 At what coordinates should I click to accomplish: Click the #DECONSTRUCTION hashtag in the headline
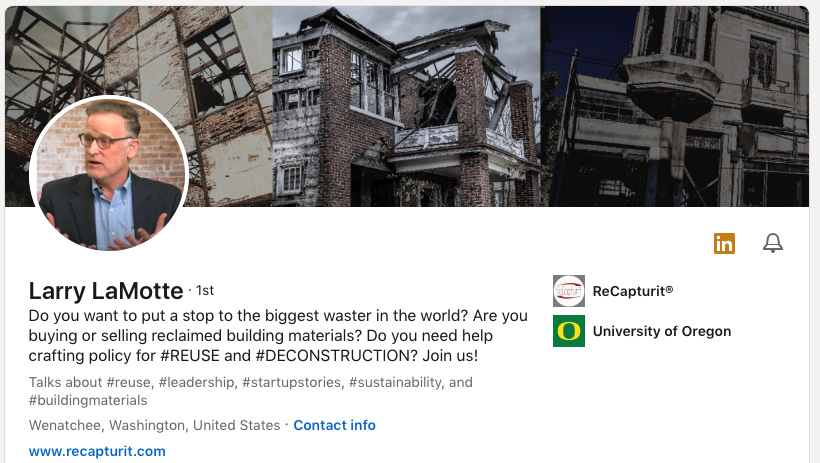point(336,356)
